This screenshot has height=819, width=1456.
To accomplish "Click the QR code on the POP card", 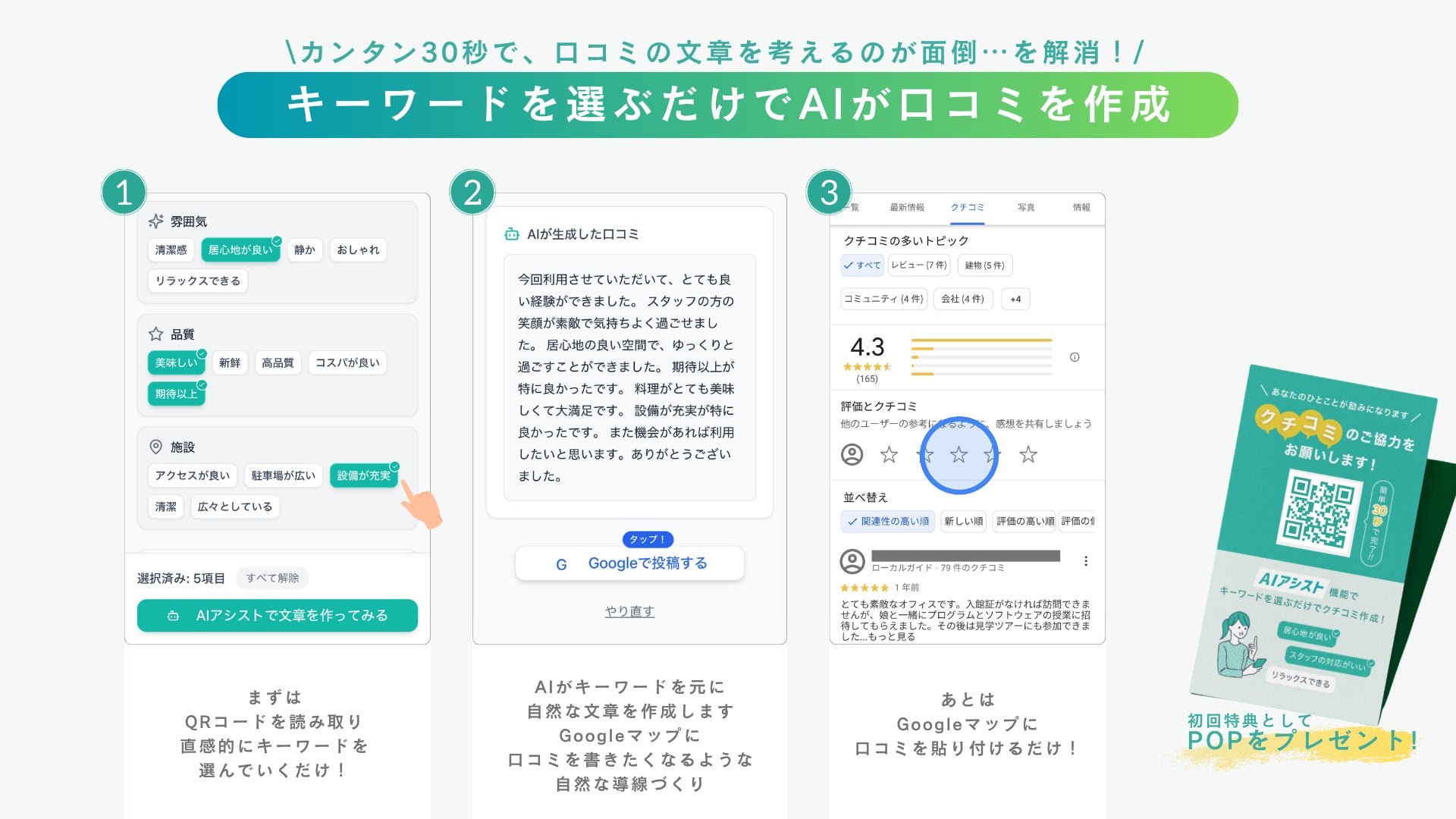I will tap(1319, 513).
